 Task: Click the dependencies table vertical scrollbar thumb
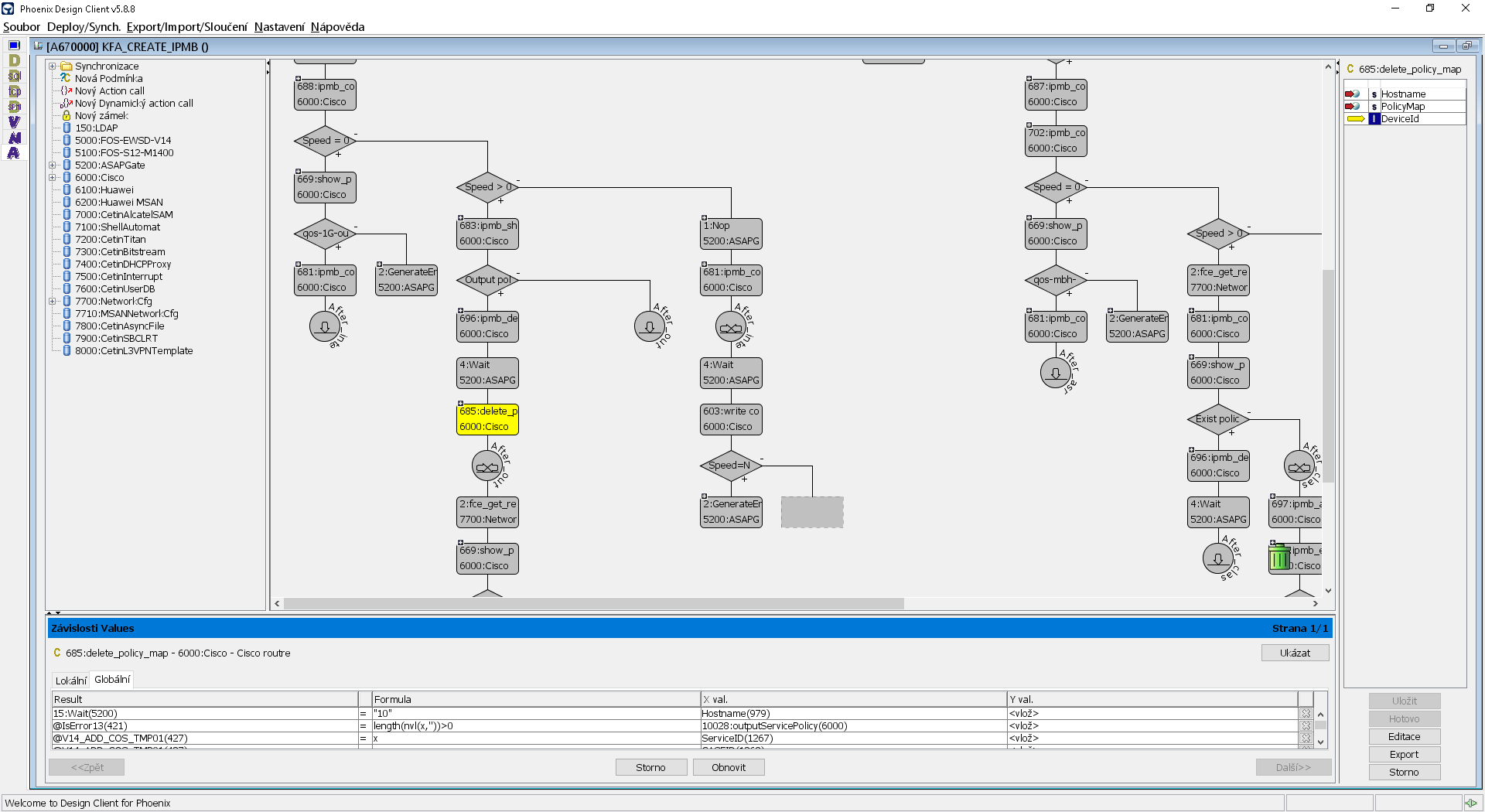click(x=1321, y=725)
